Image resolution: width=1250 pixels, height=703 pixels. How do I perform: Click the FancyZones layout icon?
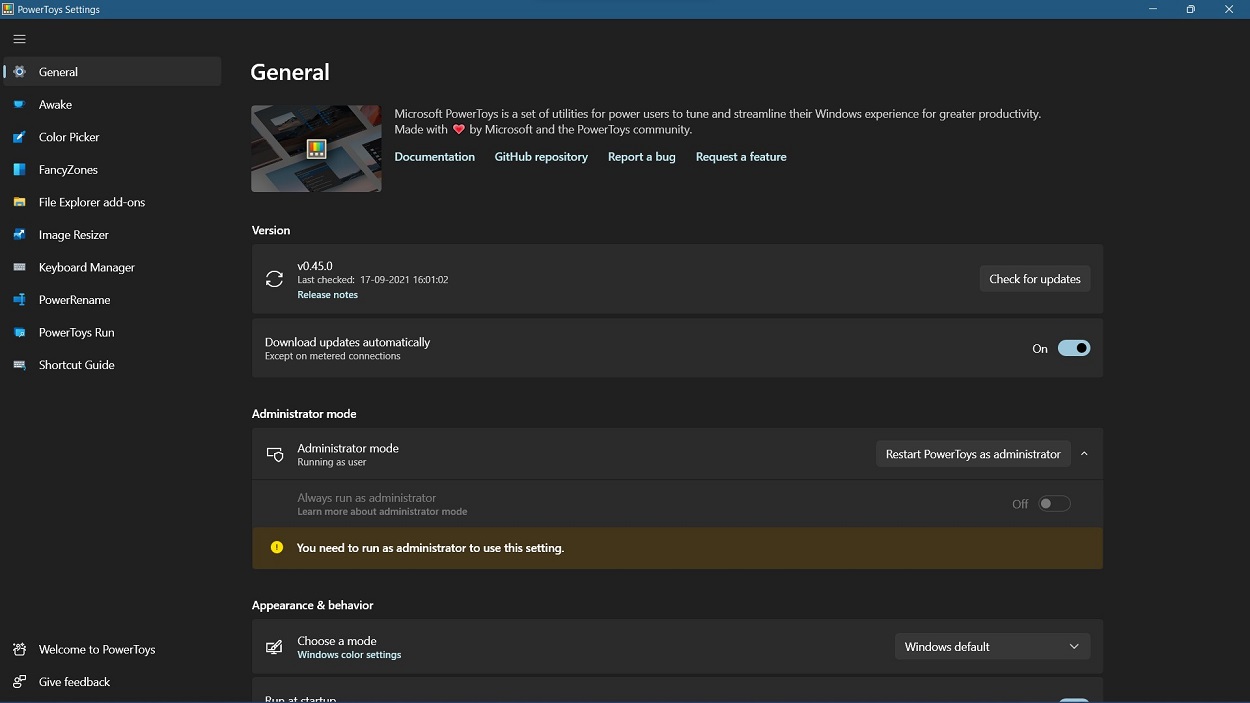coord(19,170)
